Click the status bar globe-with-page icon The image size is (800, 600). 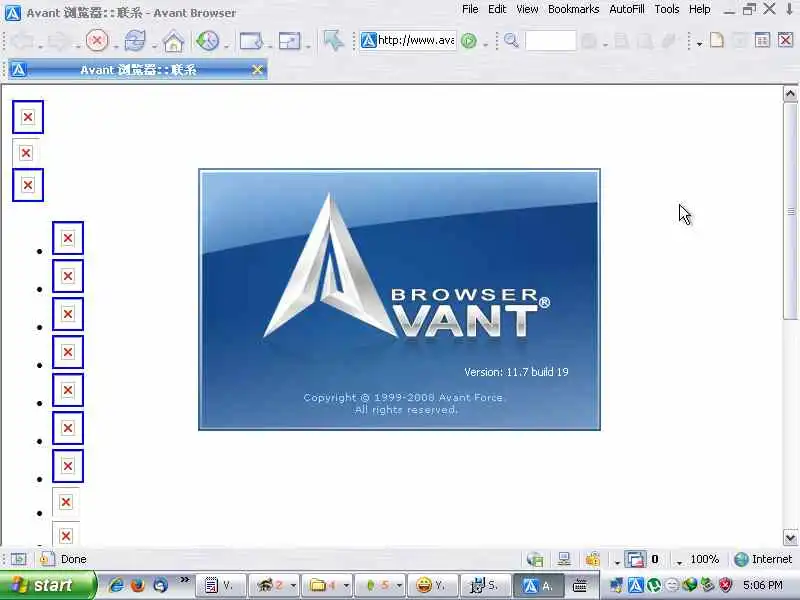[x=535, y=560]
